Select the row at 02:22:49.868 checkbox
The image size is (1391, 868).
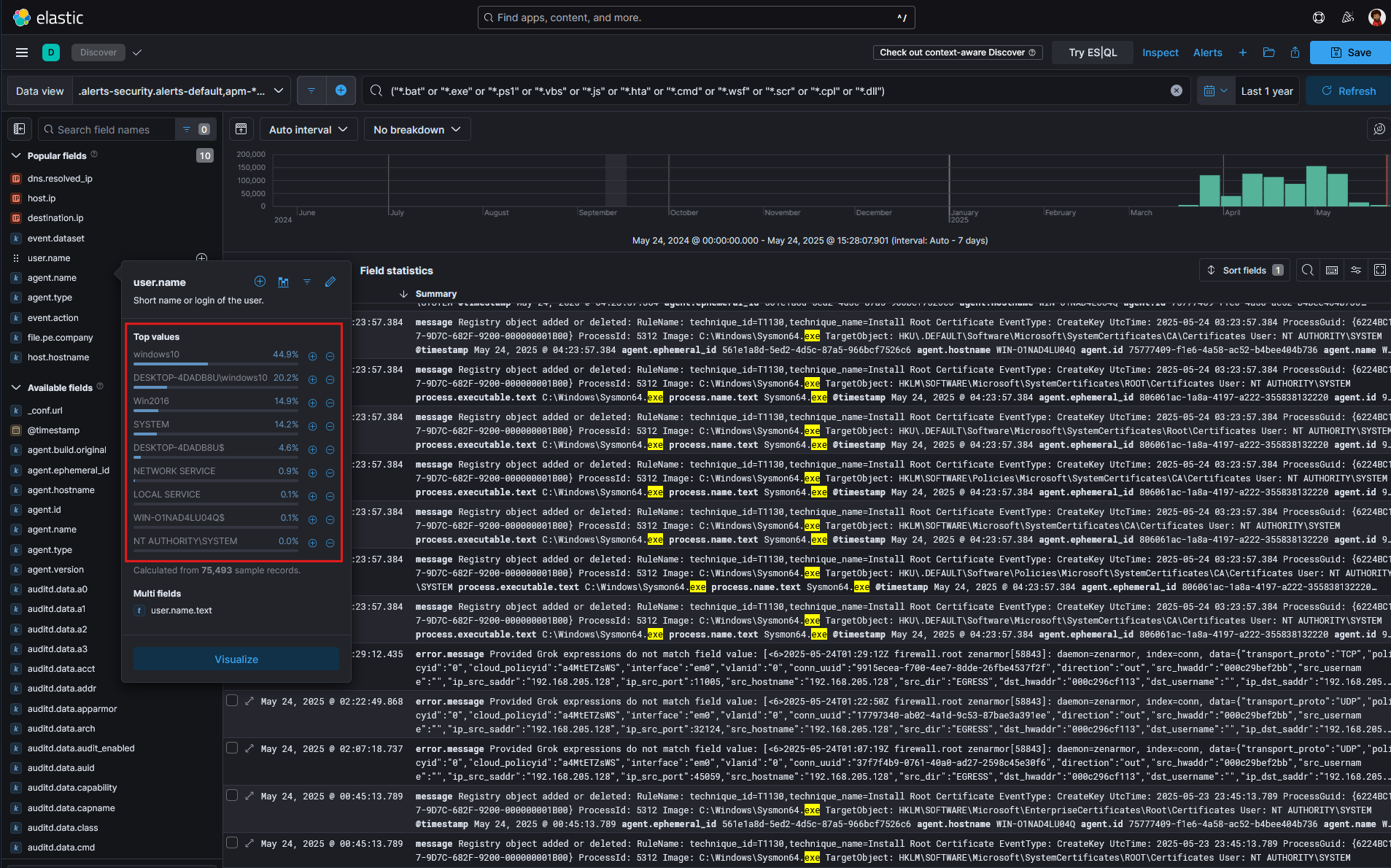point(232,701)
